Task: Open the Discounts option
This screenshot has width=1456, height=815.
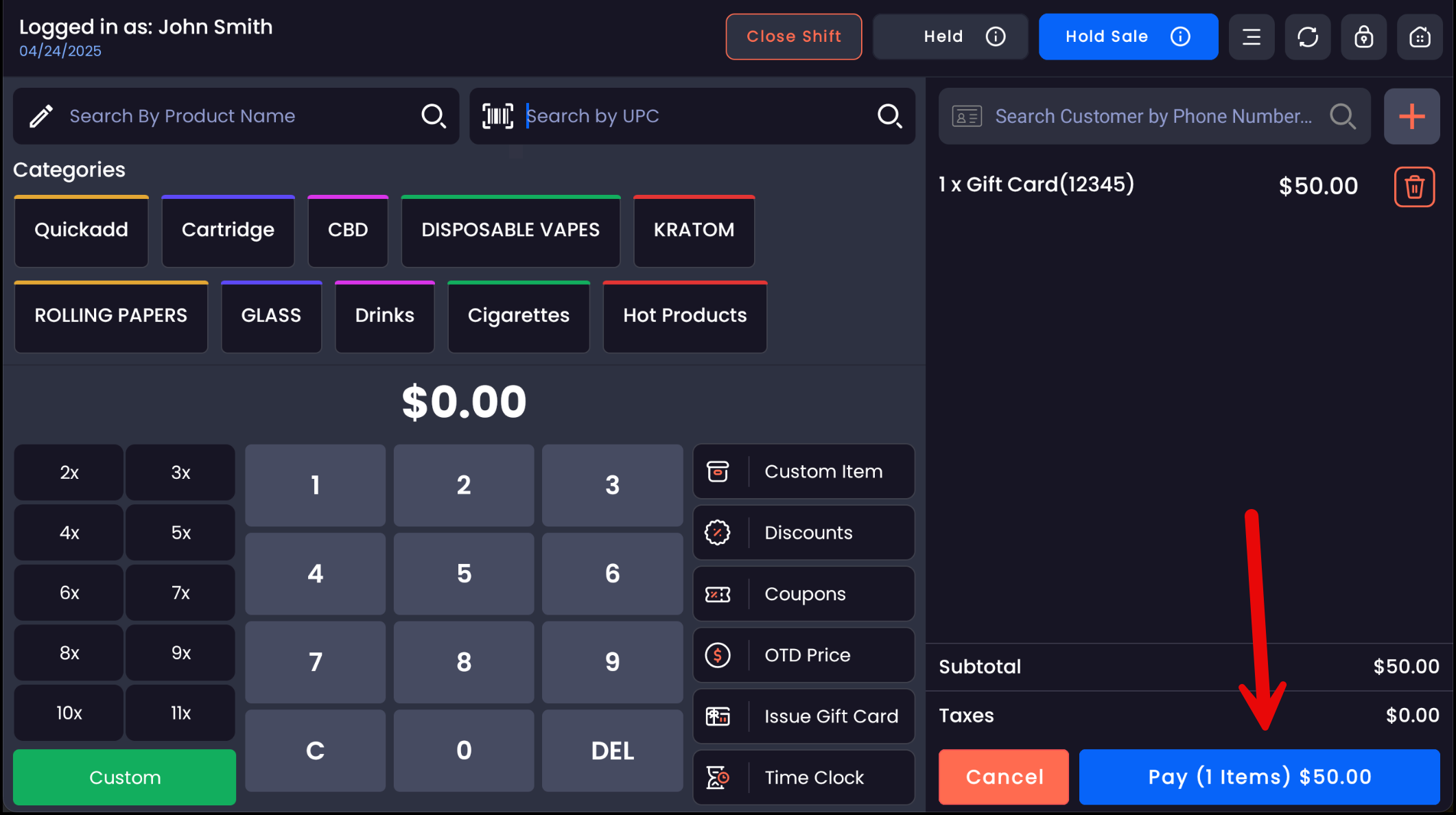Action: click(803, 533)
